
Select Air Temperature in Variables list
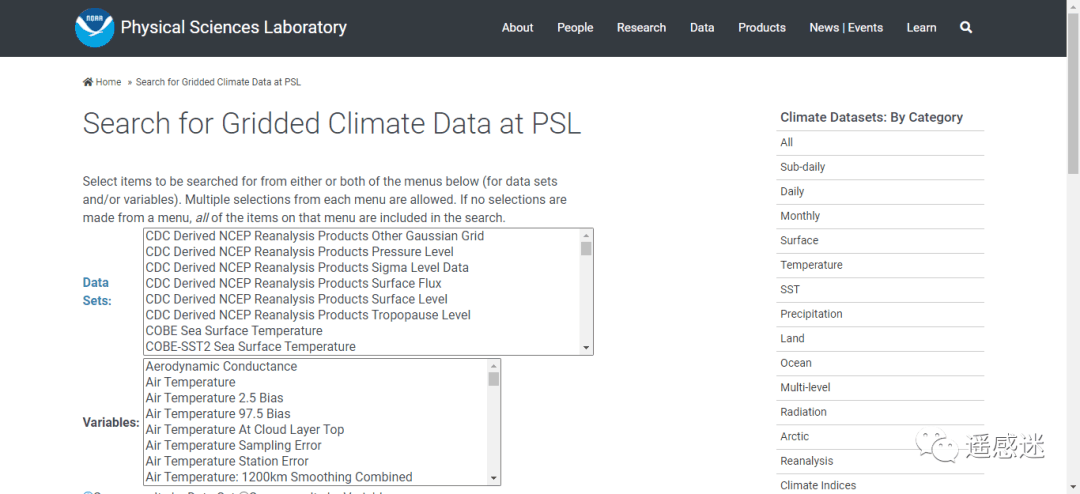point(191,382)
